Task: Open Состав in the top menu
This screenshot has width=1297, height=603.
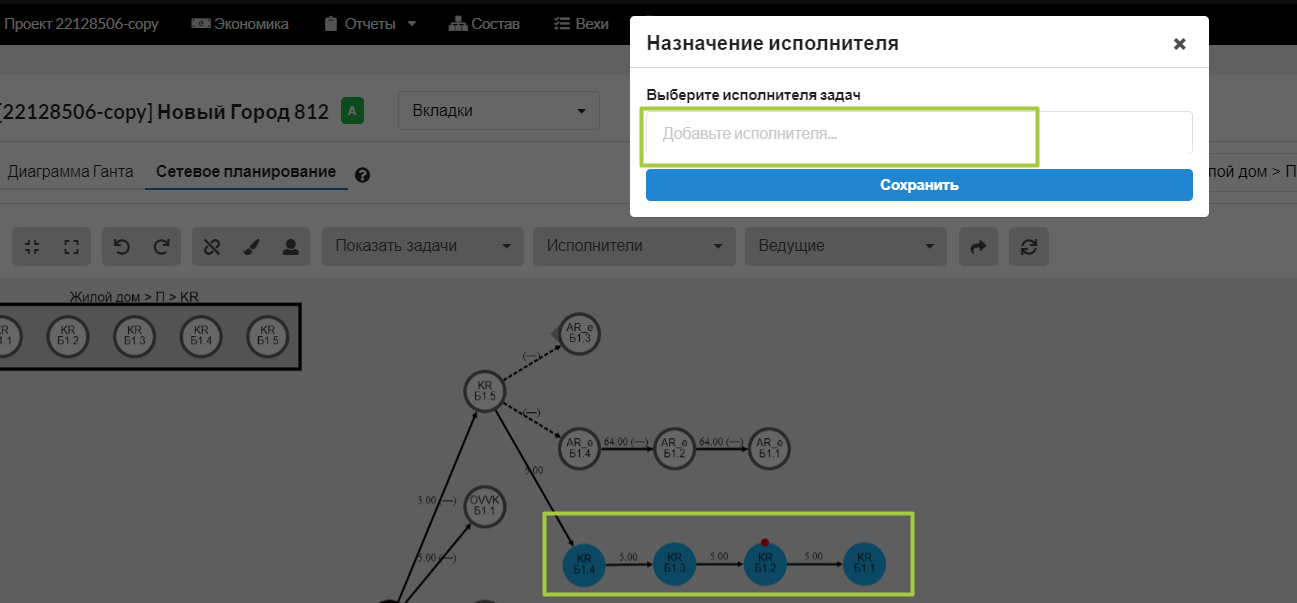Action: (x=484, y=24)
